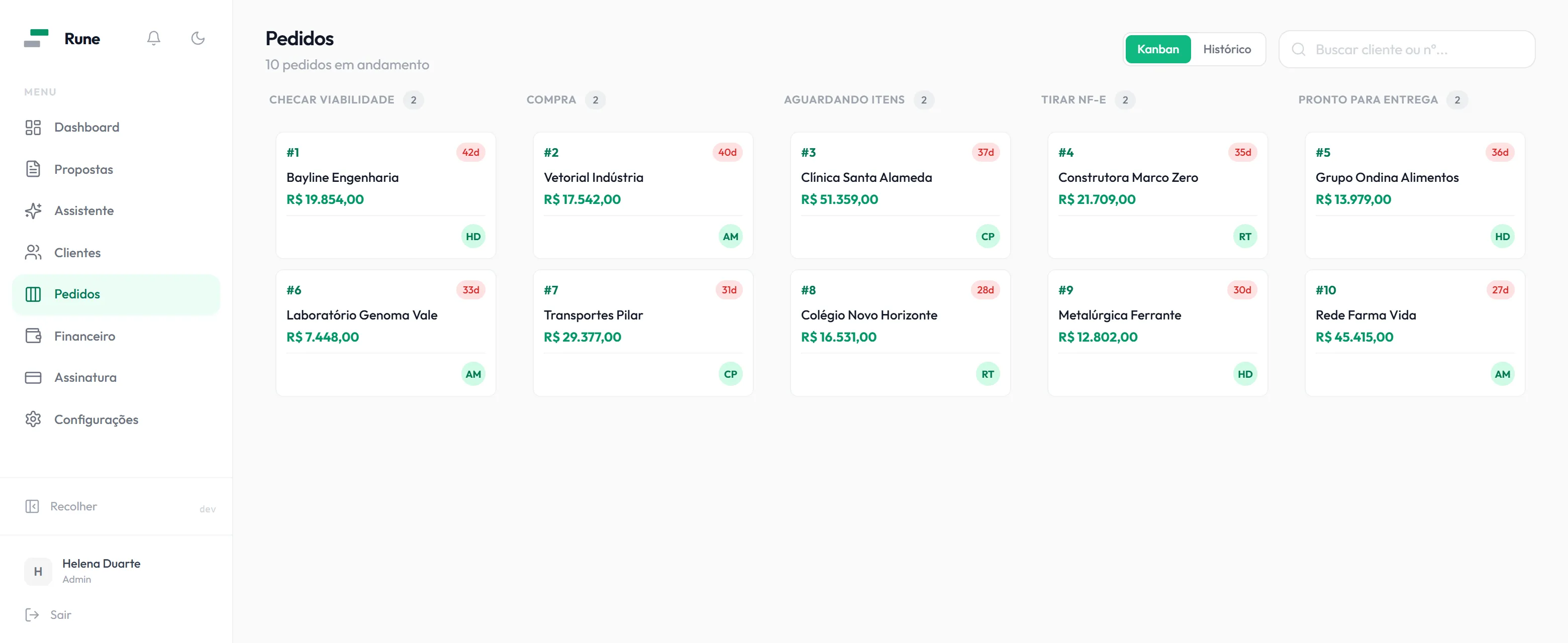Focus the Buscar cliente search field
Screen dimensions: 1568x643
tap(1406, 49)
